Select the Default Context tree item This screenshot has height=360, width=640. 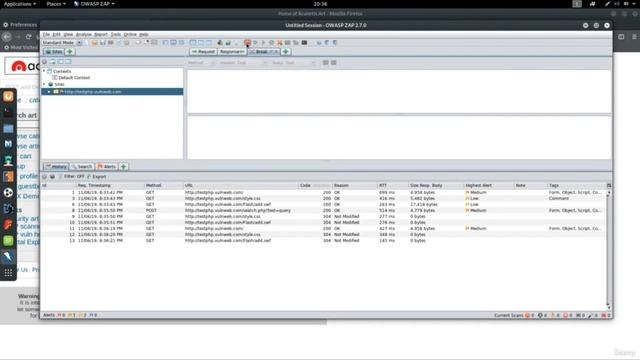[74, 78]
